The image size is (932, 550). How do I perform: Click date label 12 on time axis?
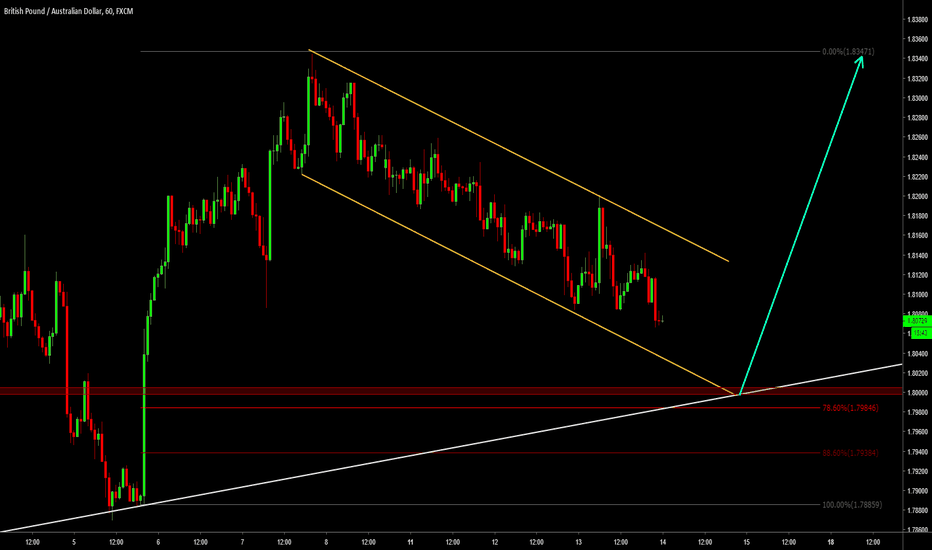point(495,542)
